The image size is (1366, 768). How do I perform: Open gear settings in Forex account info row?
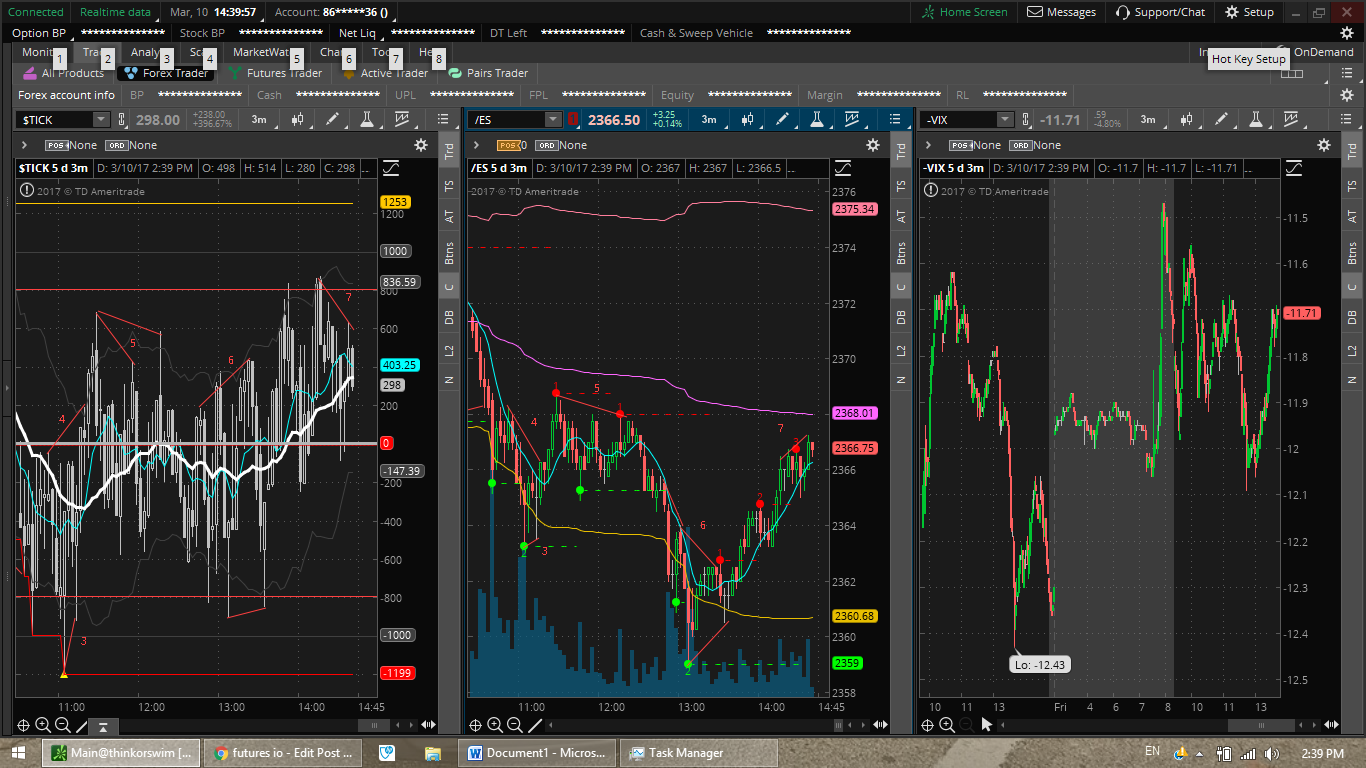coord(1346,95)
